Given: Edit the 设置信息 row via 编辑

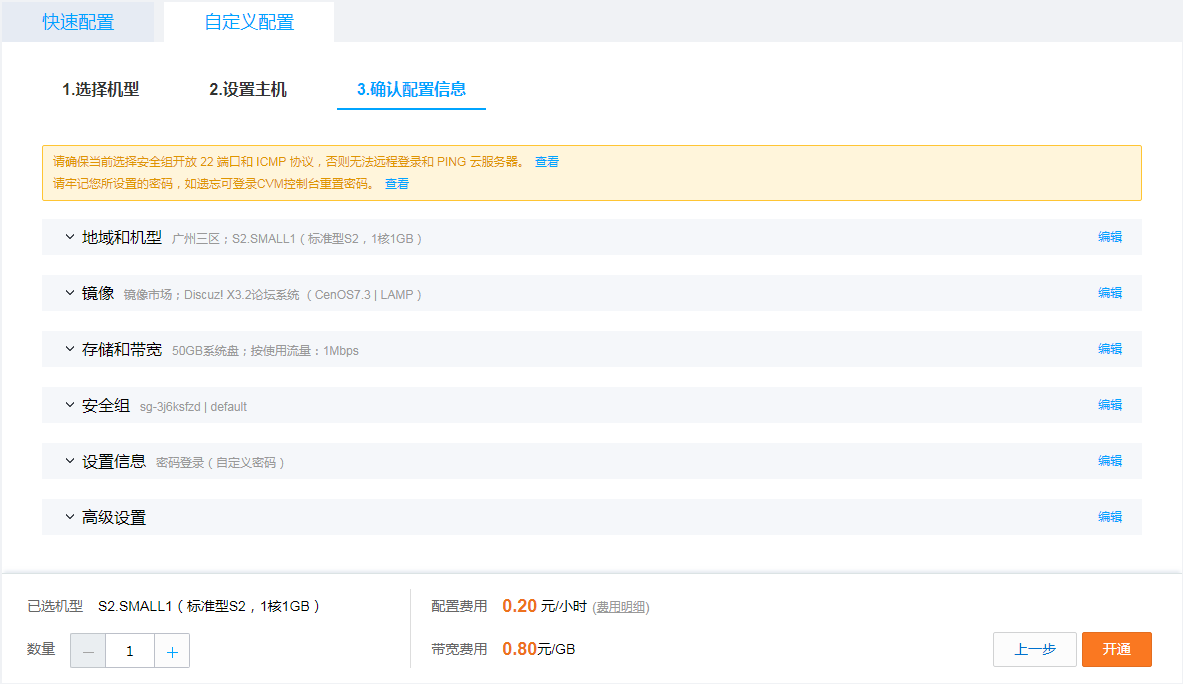Looking at the screenshot, I should 1110,461.
